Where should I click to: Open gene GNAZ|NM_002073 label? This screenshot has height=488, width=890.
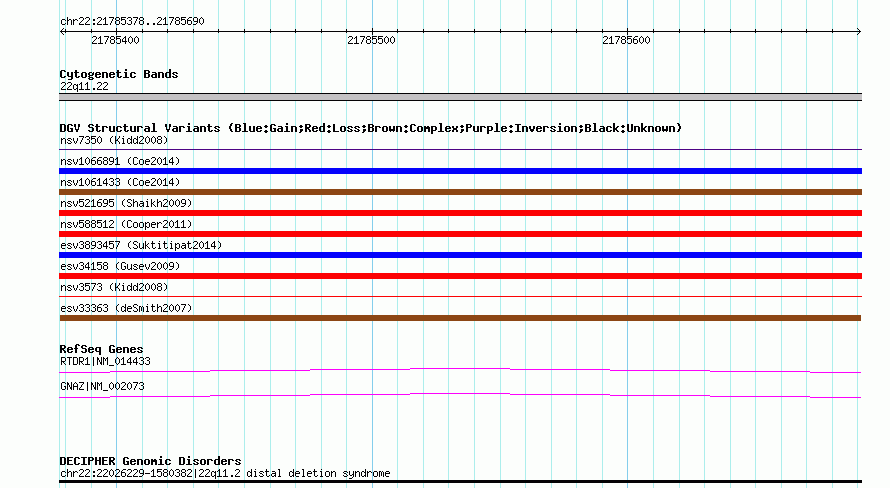point(102,386)
